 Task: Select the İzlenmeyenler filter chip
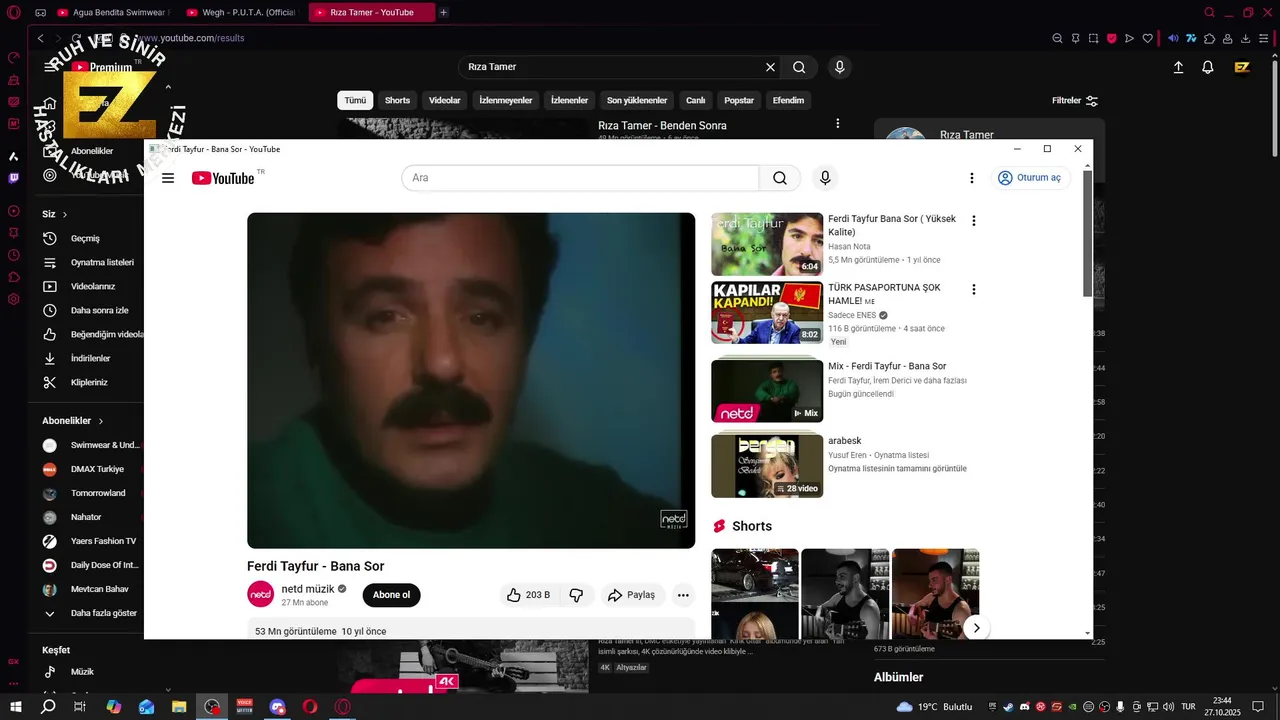coord(505,100)
